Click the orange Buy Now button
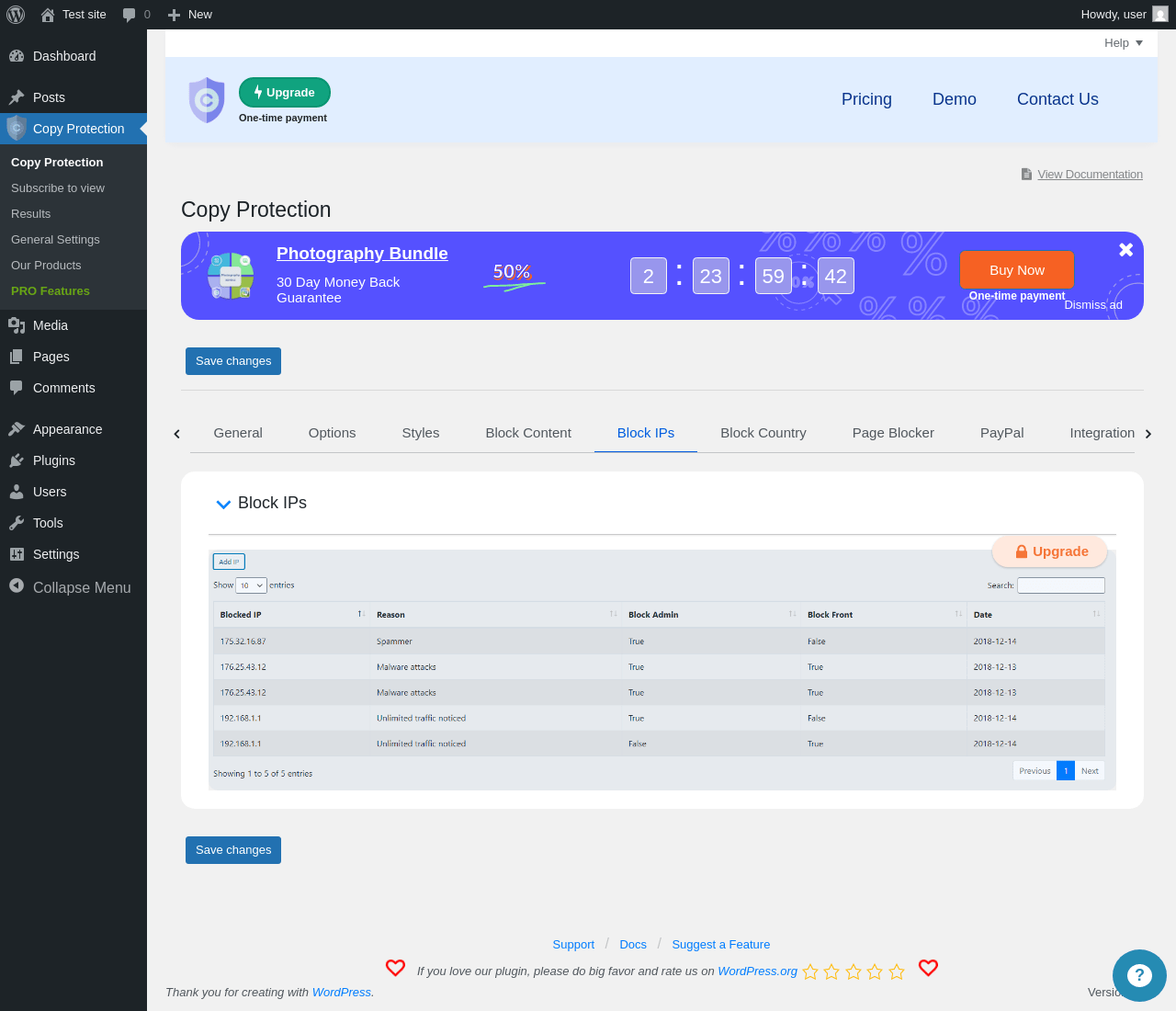 [1017, 270]
